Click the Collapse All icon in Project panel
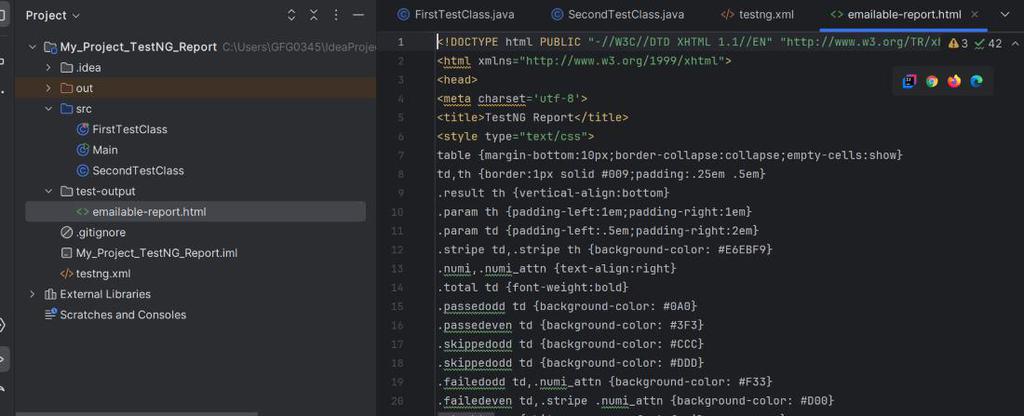Image resolution: width=1024 pixels, height=416 pixels. 313,15
